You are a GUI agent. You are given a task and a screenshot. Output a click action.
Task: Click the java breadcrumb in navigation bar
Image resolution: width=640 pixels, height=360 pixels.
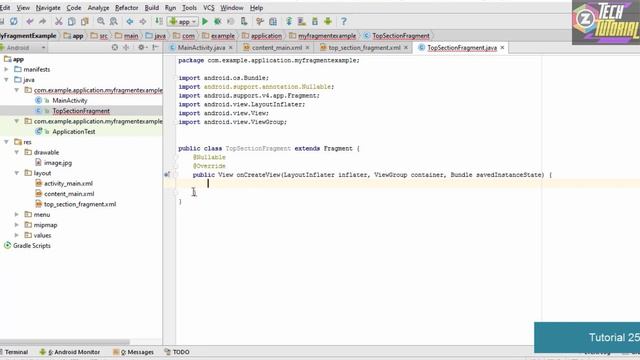pyautogui.click(x=156, y=36)
